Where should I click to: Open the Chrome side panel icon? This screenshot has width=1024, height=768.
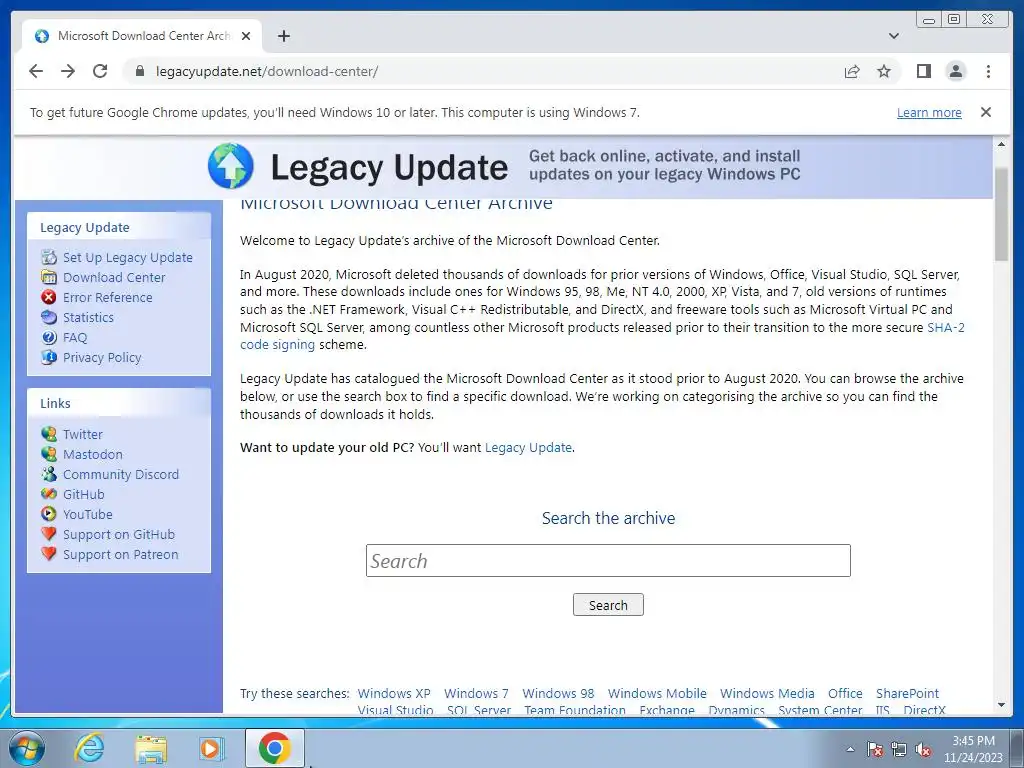(923, 71)
